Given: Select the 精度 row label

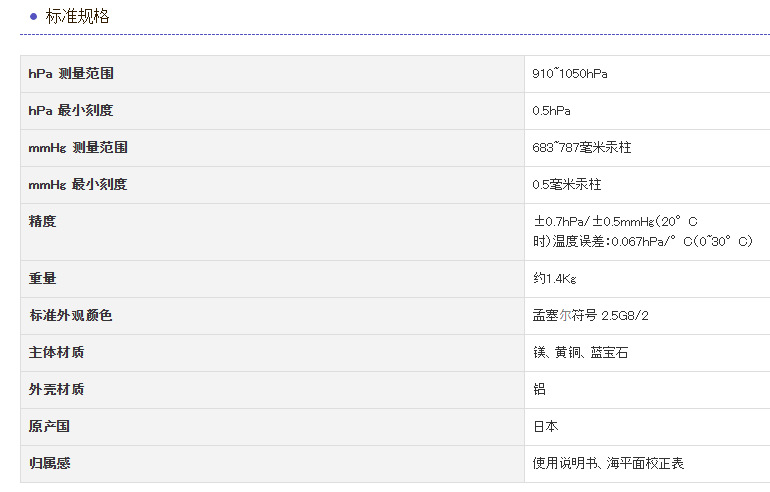Looking at the screenshot, I should click(x=43, y=222).
